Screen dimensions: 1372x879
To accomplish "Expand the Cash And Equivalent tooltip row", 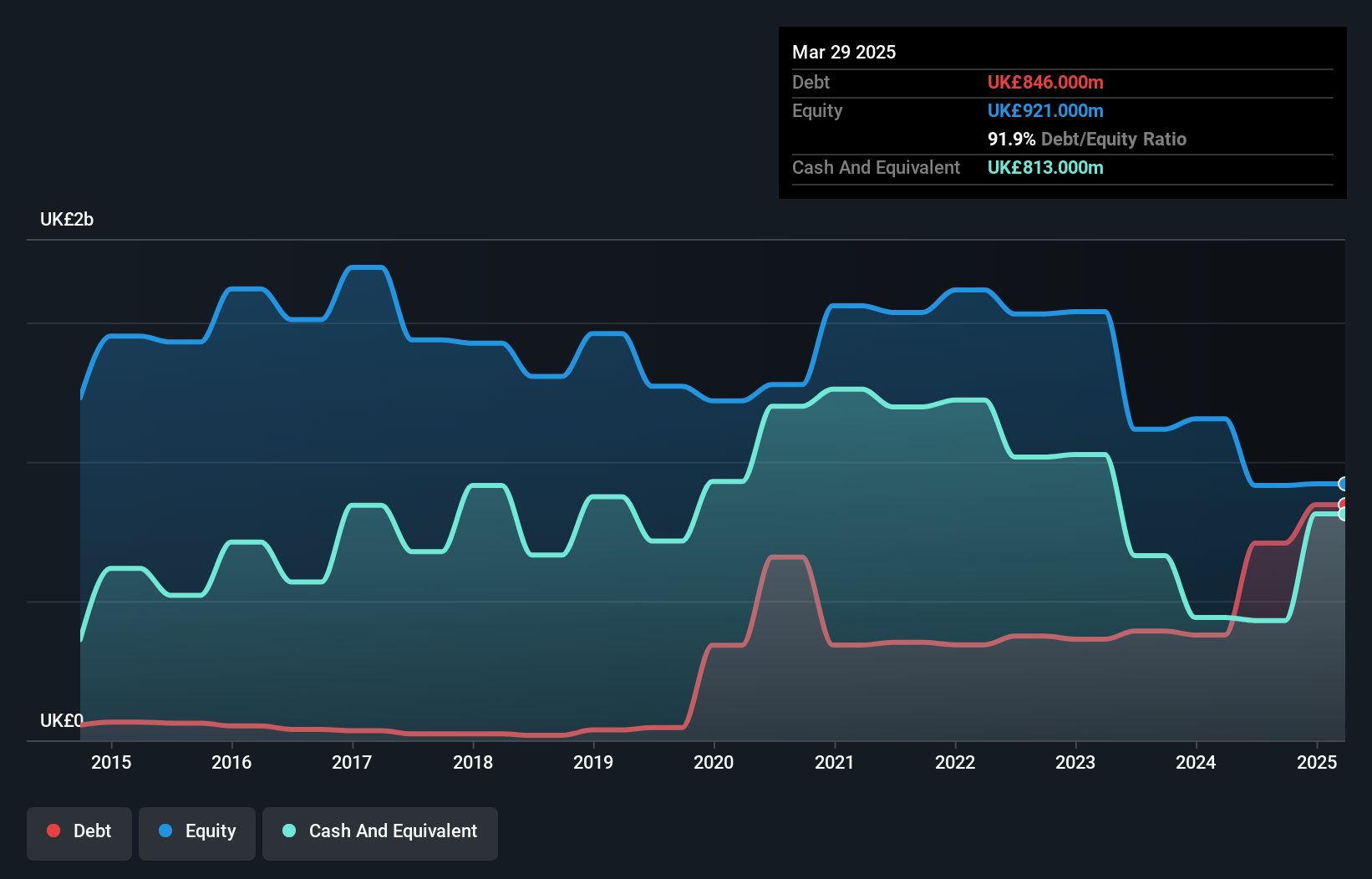I will pos(876,167).
